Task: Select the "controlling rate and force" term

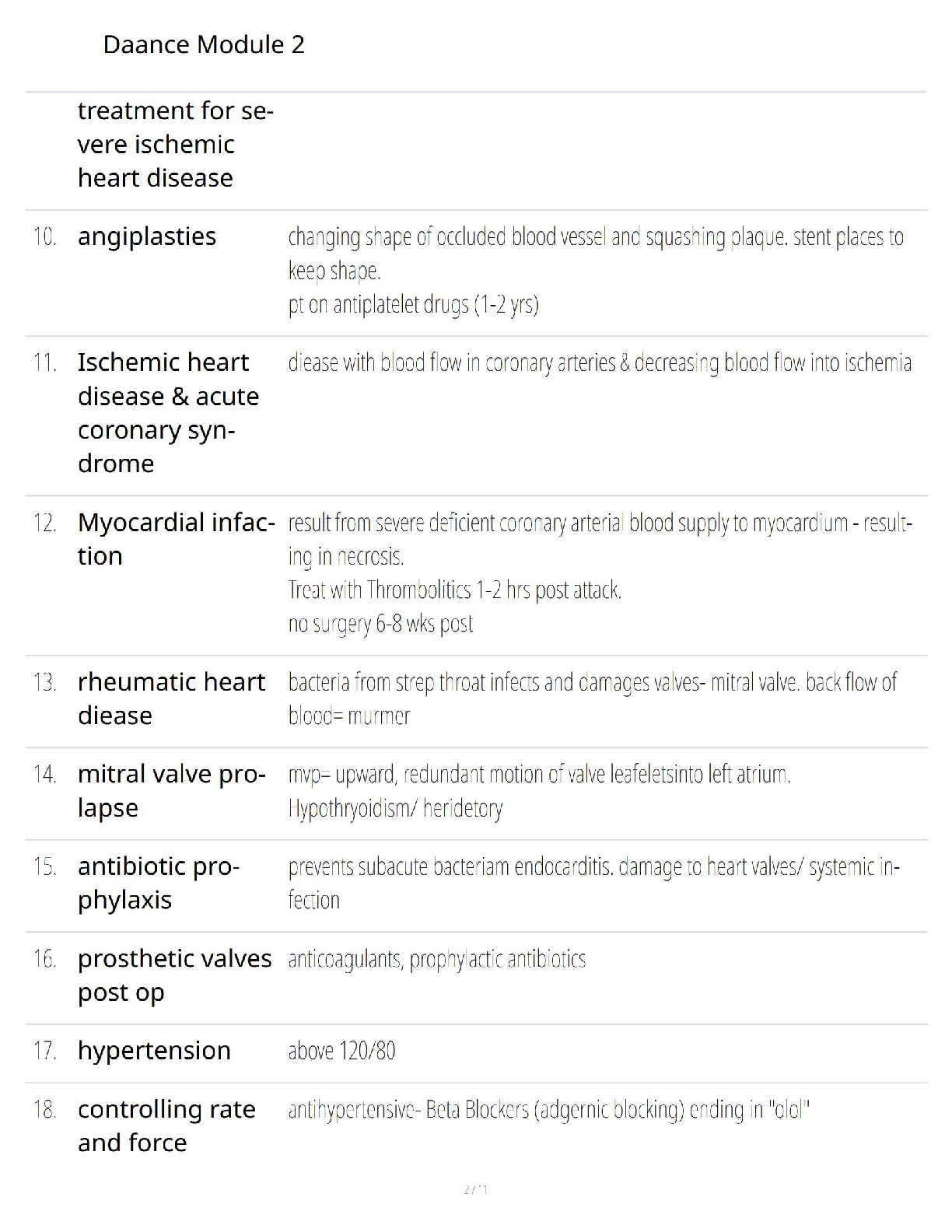Action: (166, 1125)
